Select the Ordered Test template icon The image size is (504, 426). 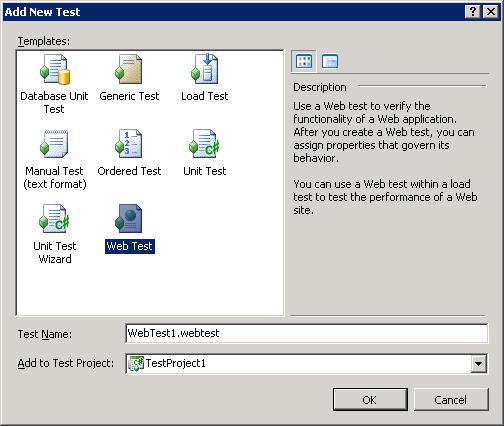click(129, 144)
